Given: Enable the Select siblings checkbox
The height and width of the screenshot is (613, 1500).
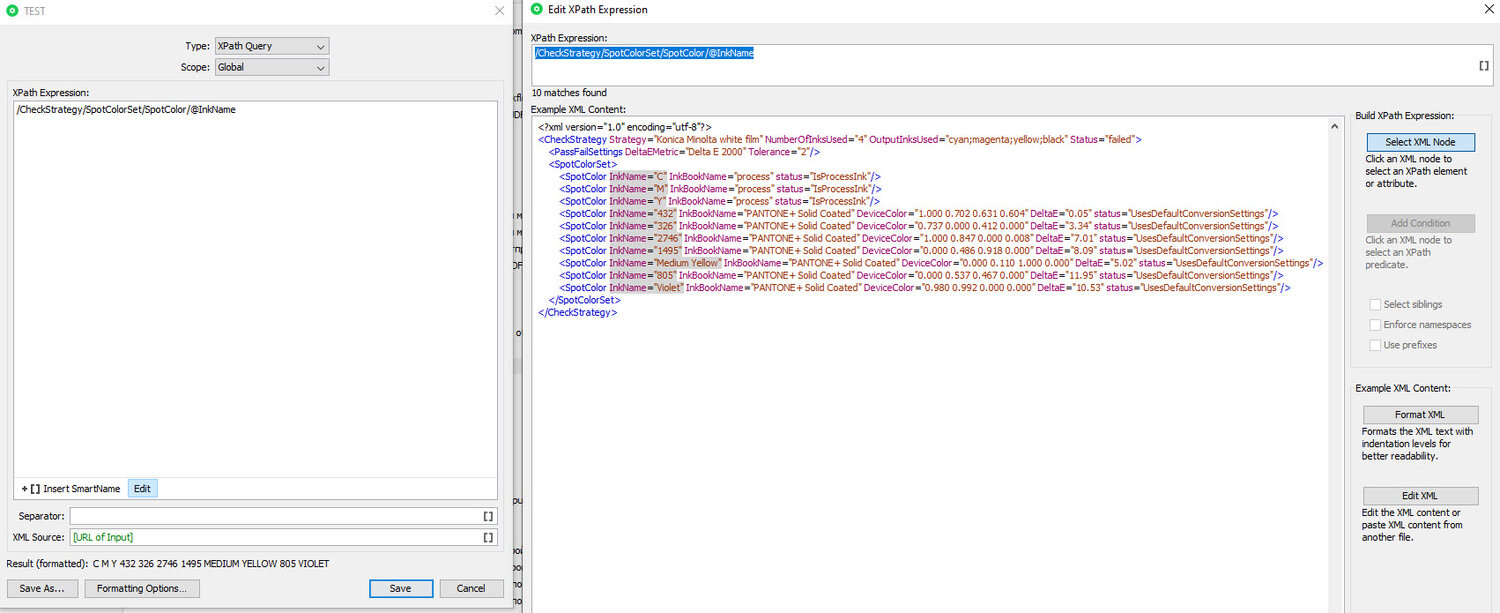Looking at the screenshot, I should [x=1375, y=305].
